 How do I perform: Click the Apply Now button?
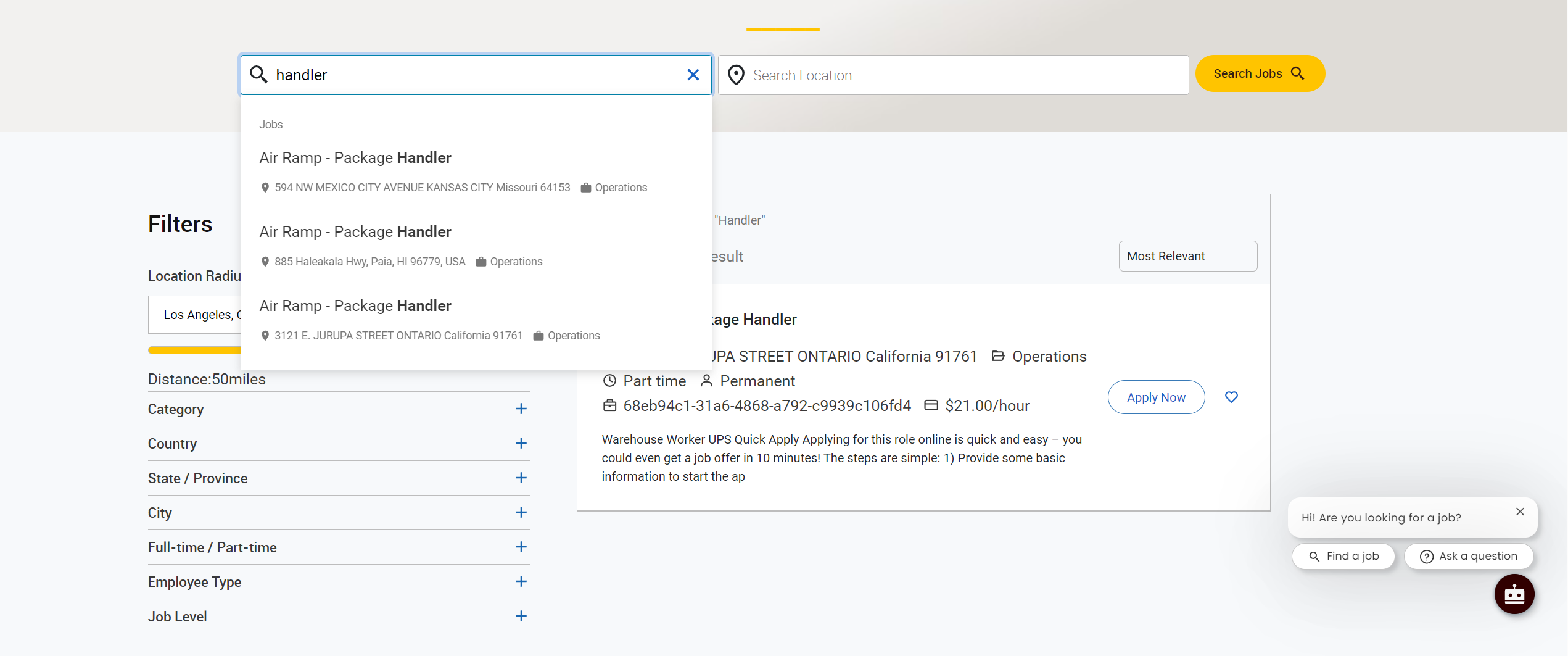[1156, 397]
